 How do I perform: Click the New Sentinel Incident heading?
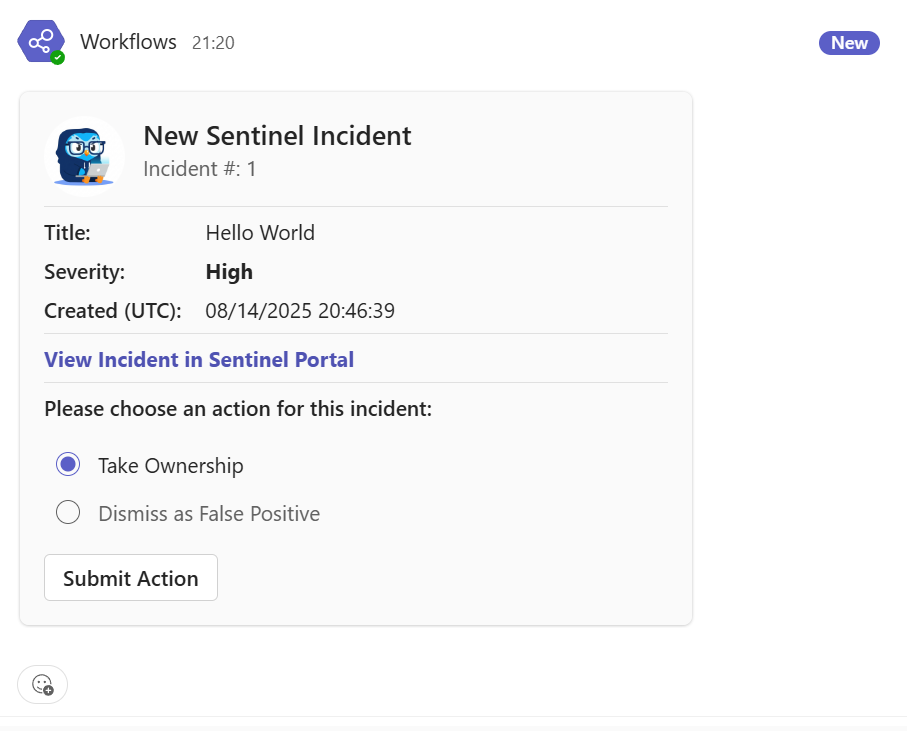277,136
